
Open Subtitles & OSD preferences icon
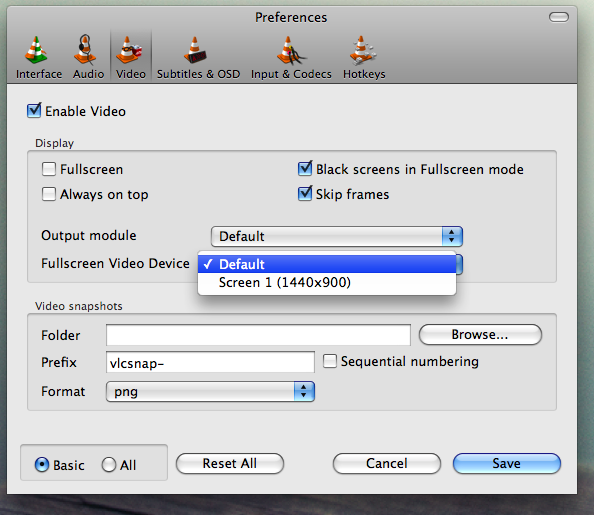point(195,50)
